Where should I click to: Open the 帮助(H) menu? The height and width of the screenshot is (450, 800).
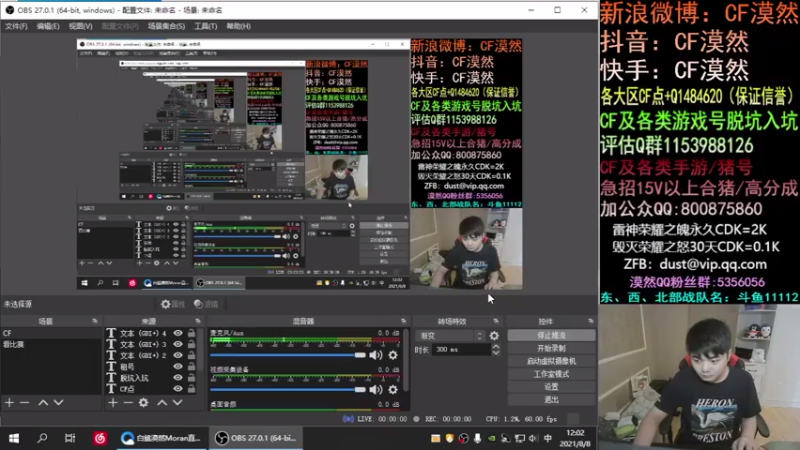(x=238, y=26)
